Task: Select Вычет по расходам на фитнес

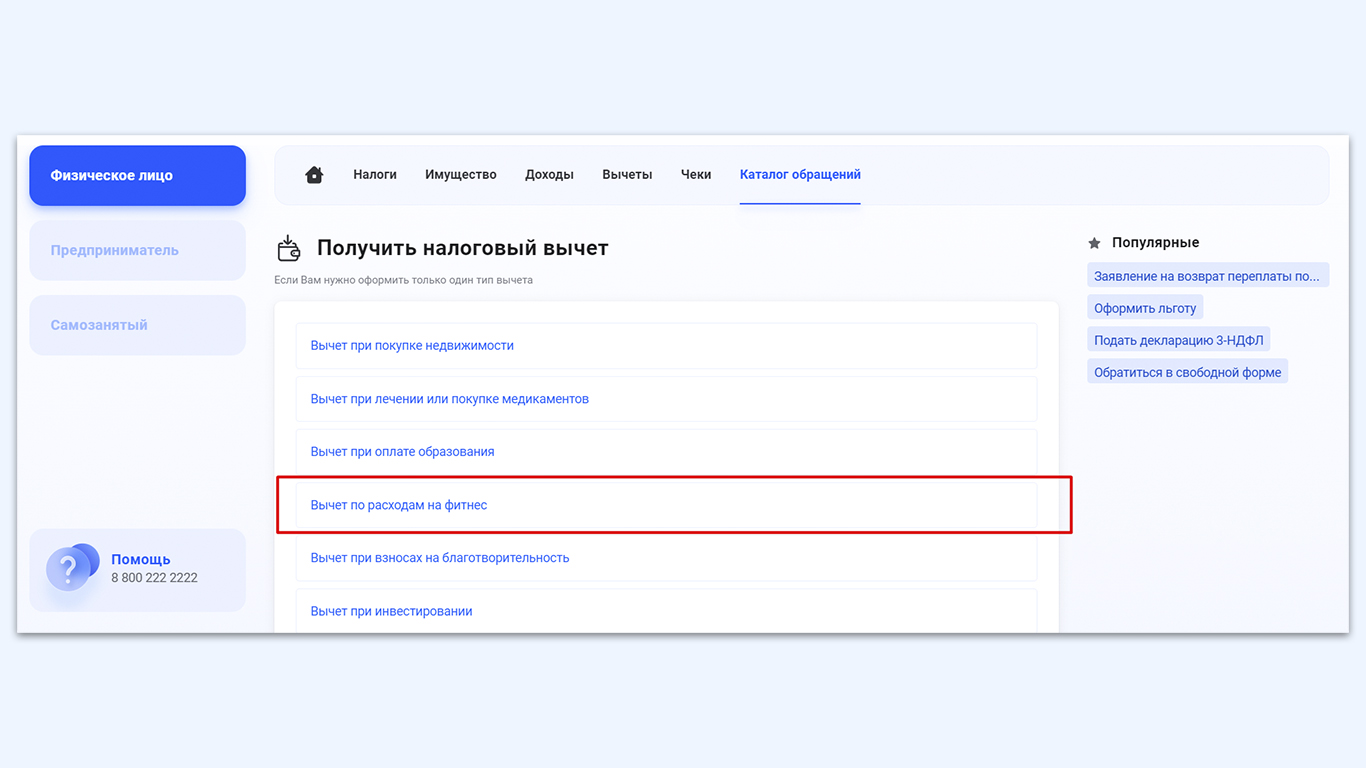Action: click(666, 505)
